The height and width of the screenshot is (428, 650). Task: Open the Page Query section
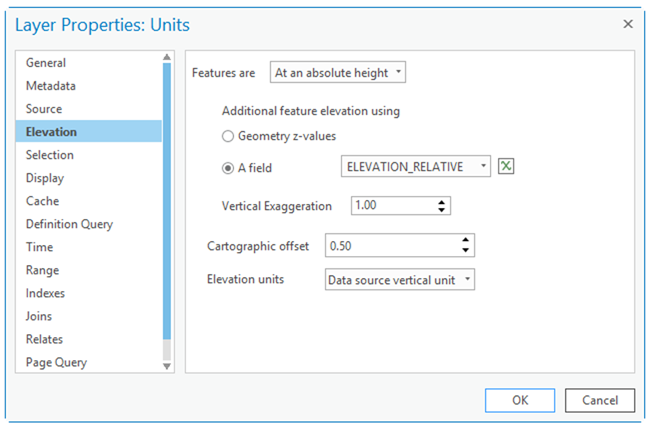tap(56, 362)
